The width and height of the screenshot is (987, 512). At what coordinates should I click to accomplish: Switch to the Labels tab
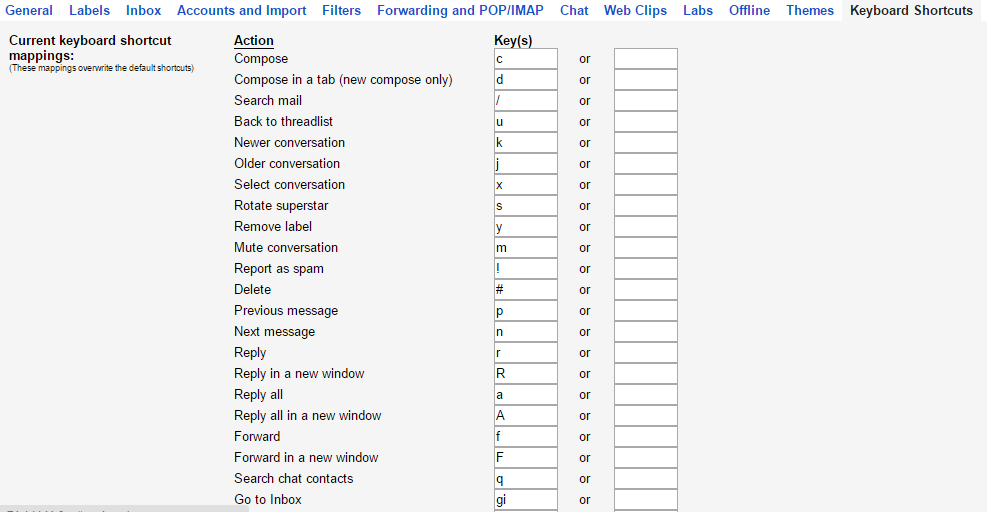(90, 11)
